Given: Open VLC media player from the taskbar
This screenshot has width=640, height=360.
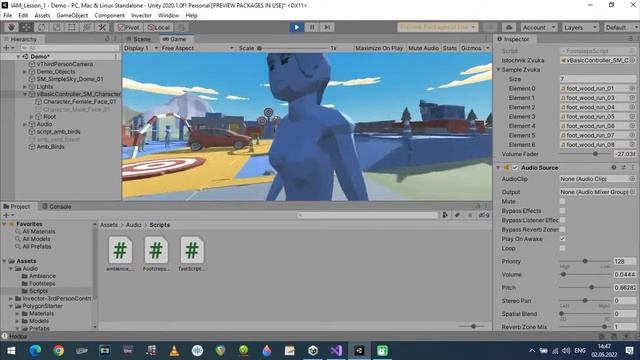Looking at the screenshot, I should coord(174,351).
